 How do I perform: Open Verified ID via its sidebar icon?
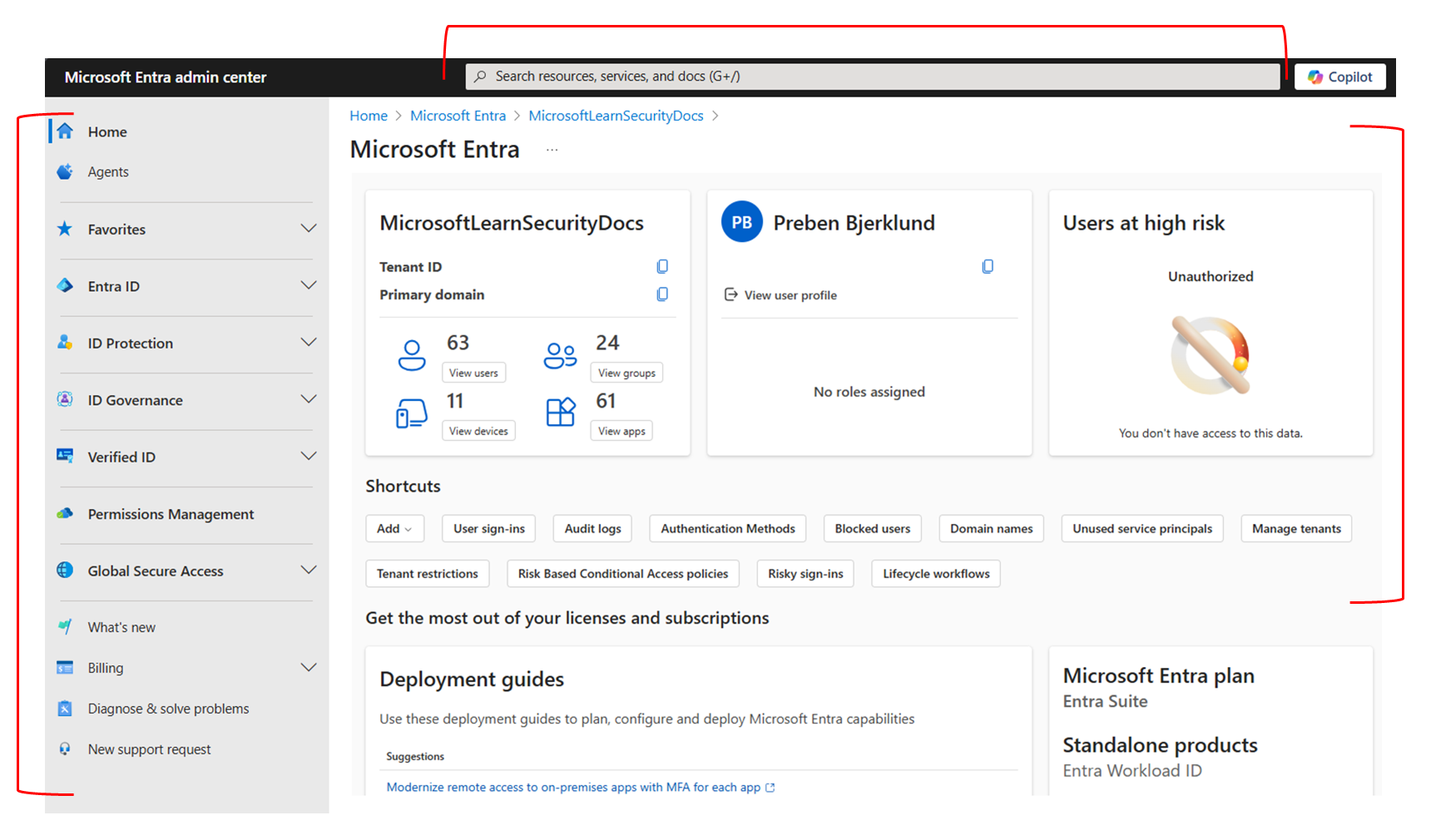click(64, 457)
